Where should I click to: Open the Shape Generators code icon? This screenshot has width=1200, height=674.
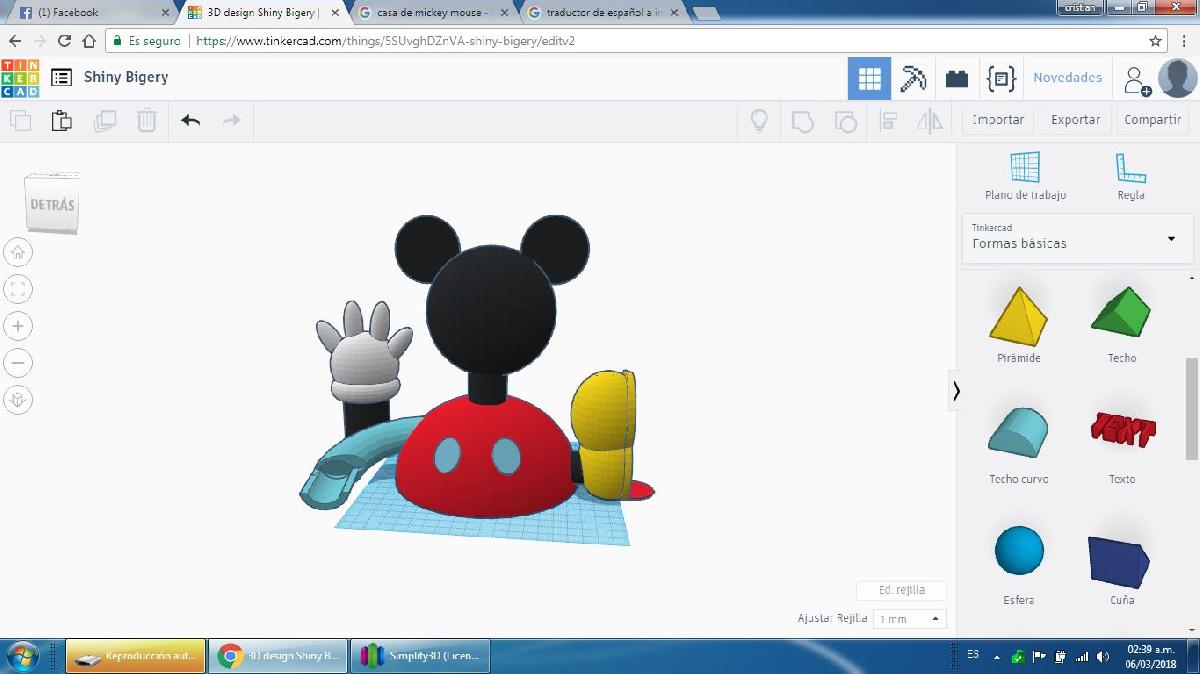point(1001,78)
